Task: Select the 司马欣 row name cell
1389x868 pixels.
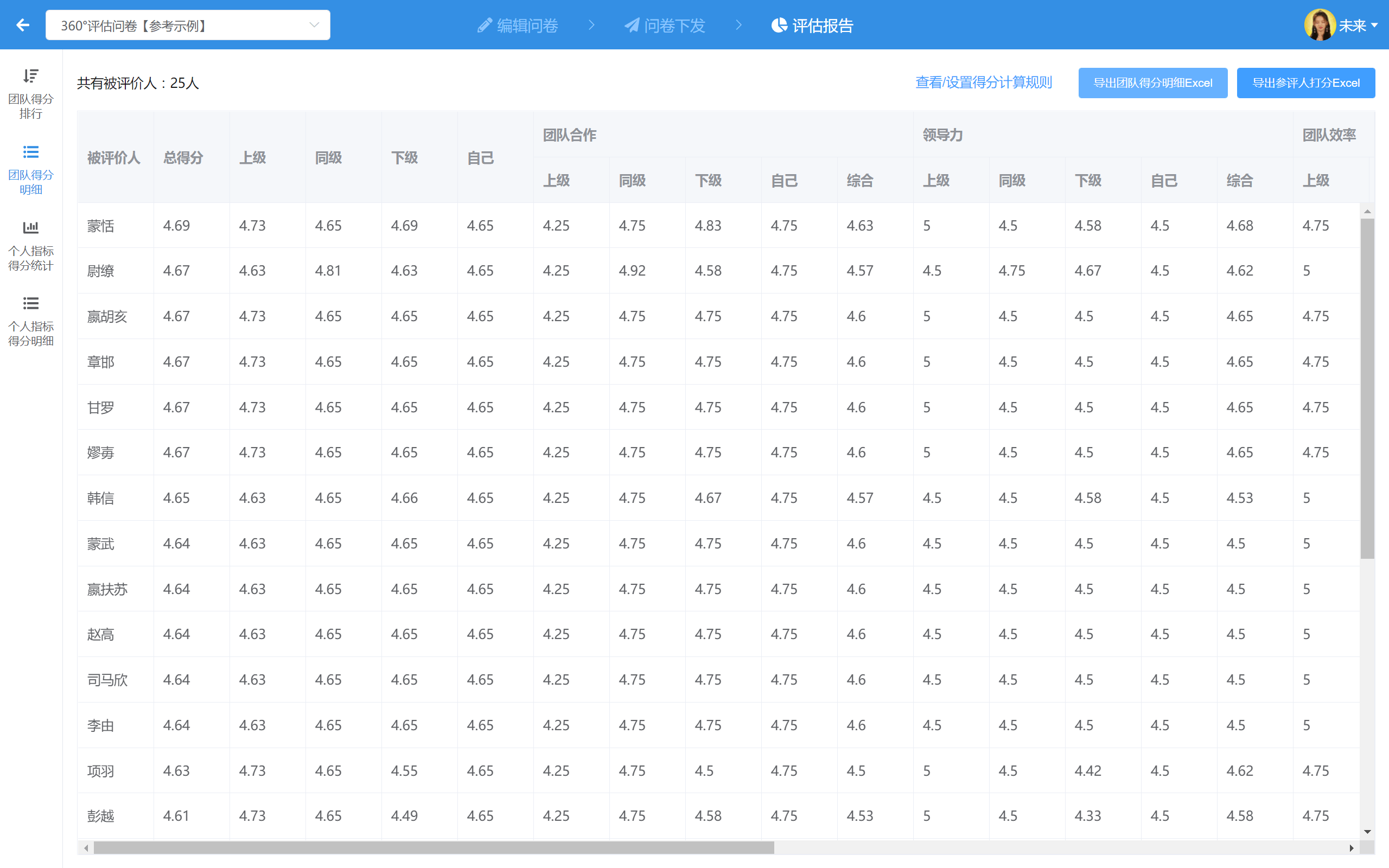Action: click(x=115, y=680)
